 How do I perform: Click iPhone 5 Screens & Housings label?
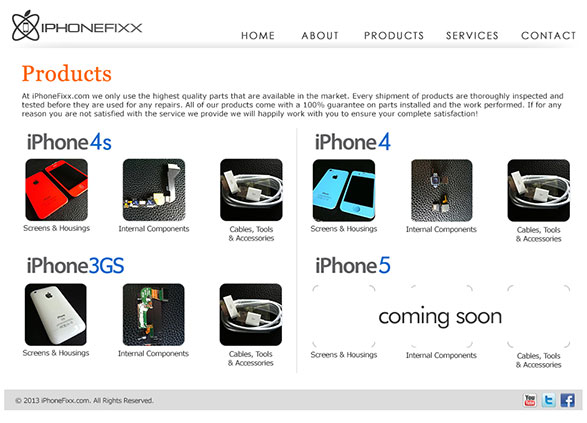click(344, 355)
